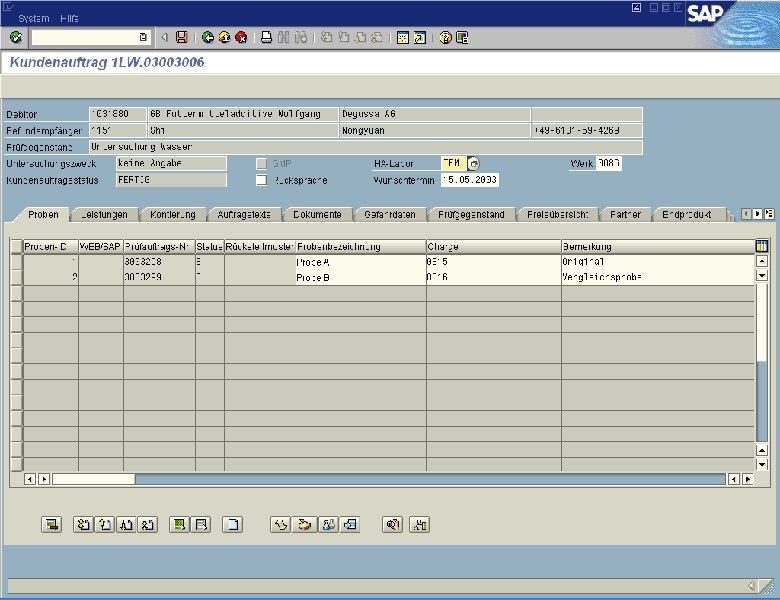Screen dimensions: 780x600
Task: Switch to the Leistungen tab
Action: [104, 214]
